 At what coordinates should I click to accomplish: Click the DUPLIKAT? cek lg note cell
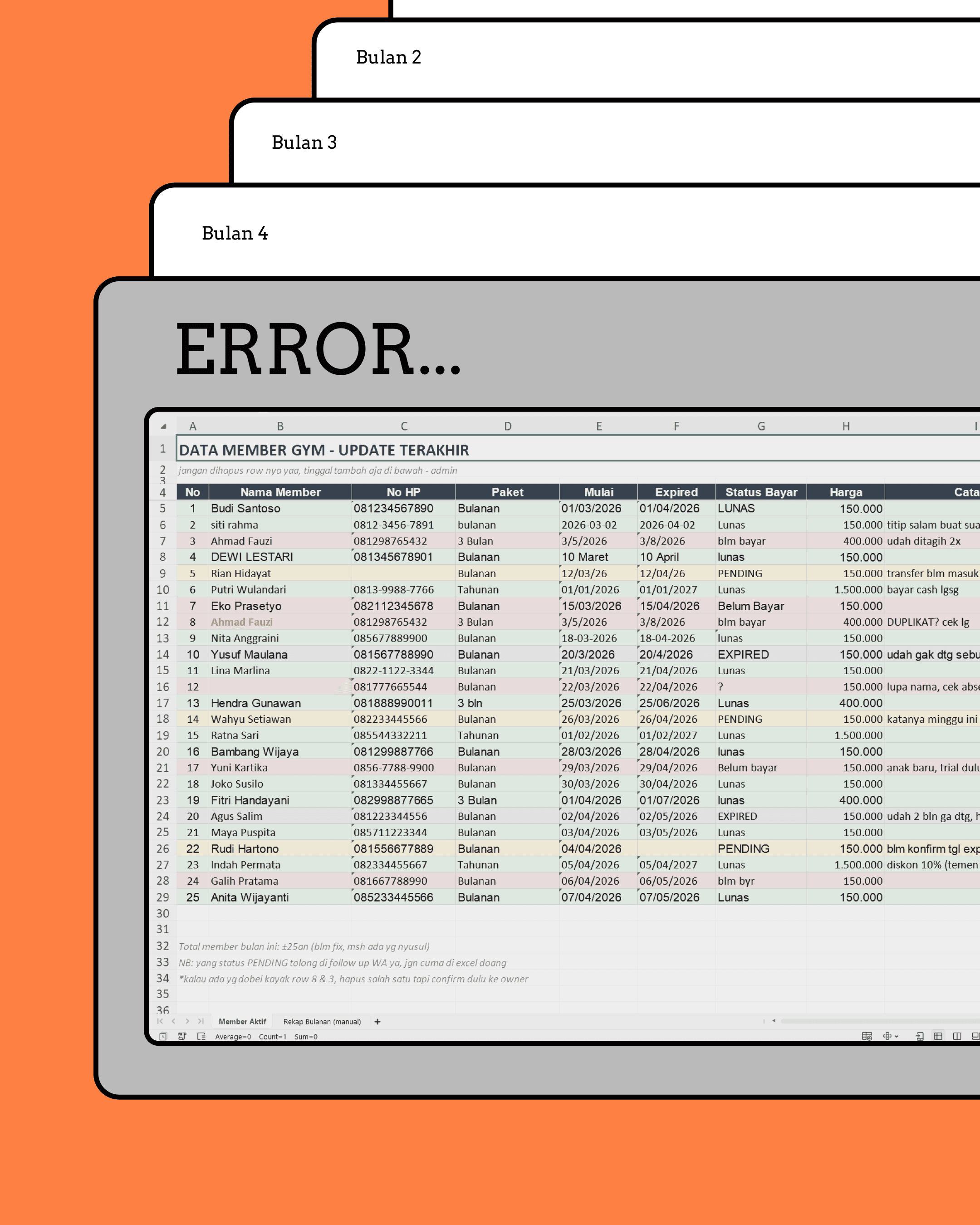click(932, 622)
